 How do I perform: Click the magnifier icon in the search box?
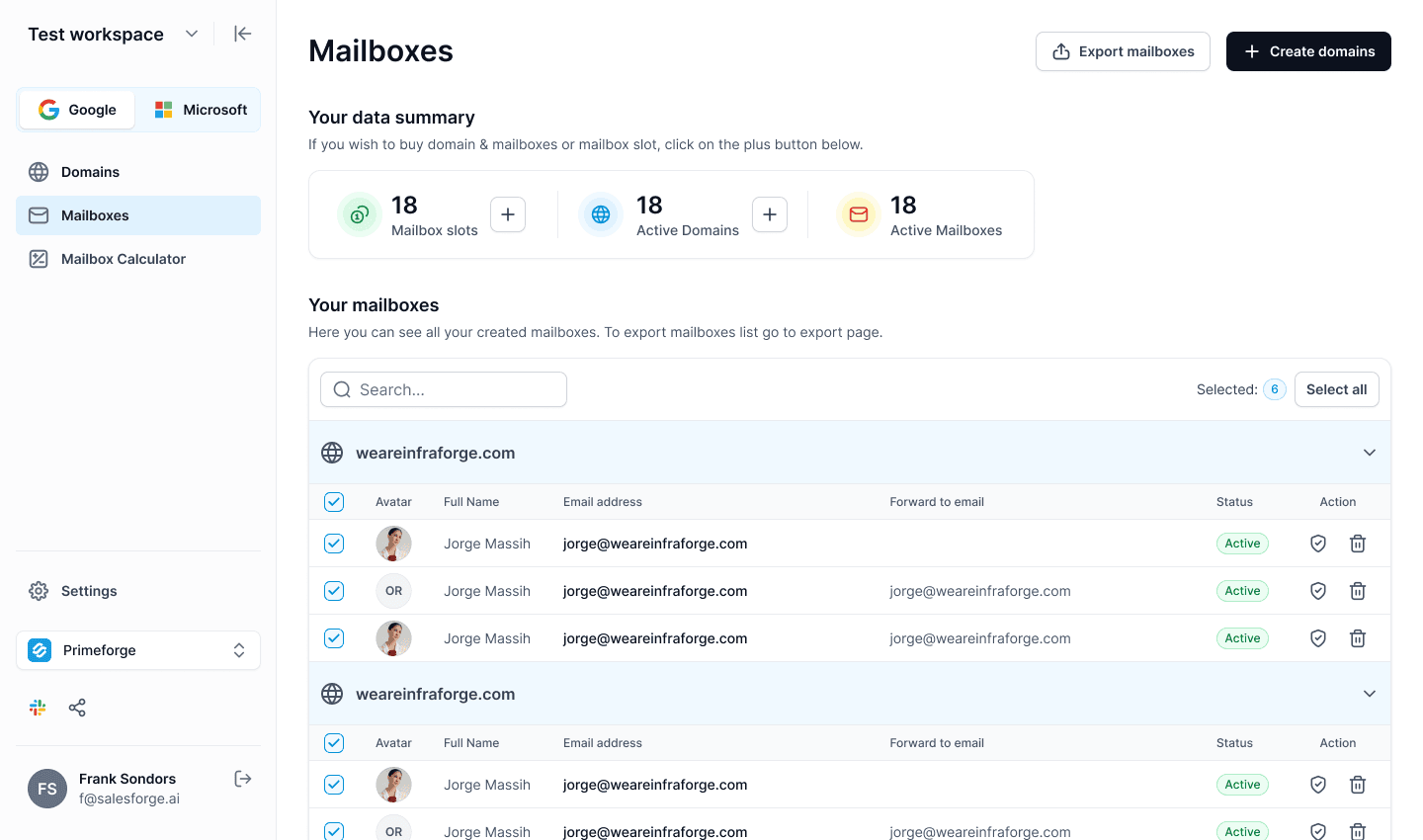tap(342, 389)
